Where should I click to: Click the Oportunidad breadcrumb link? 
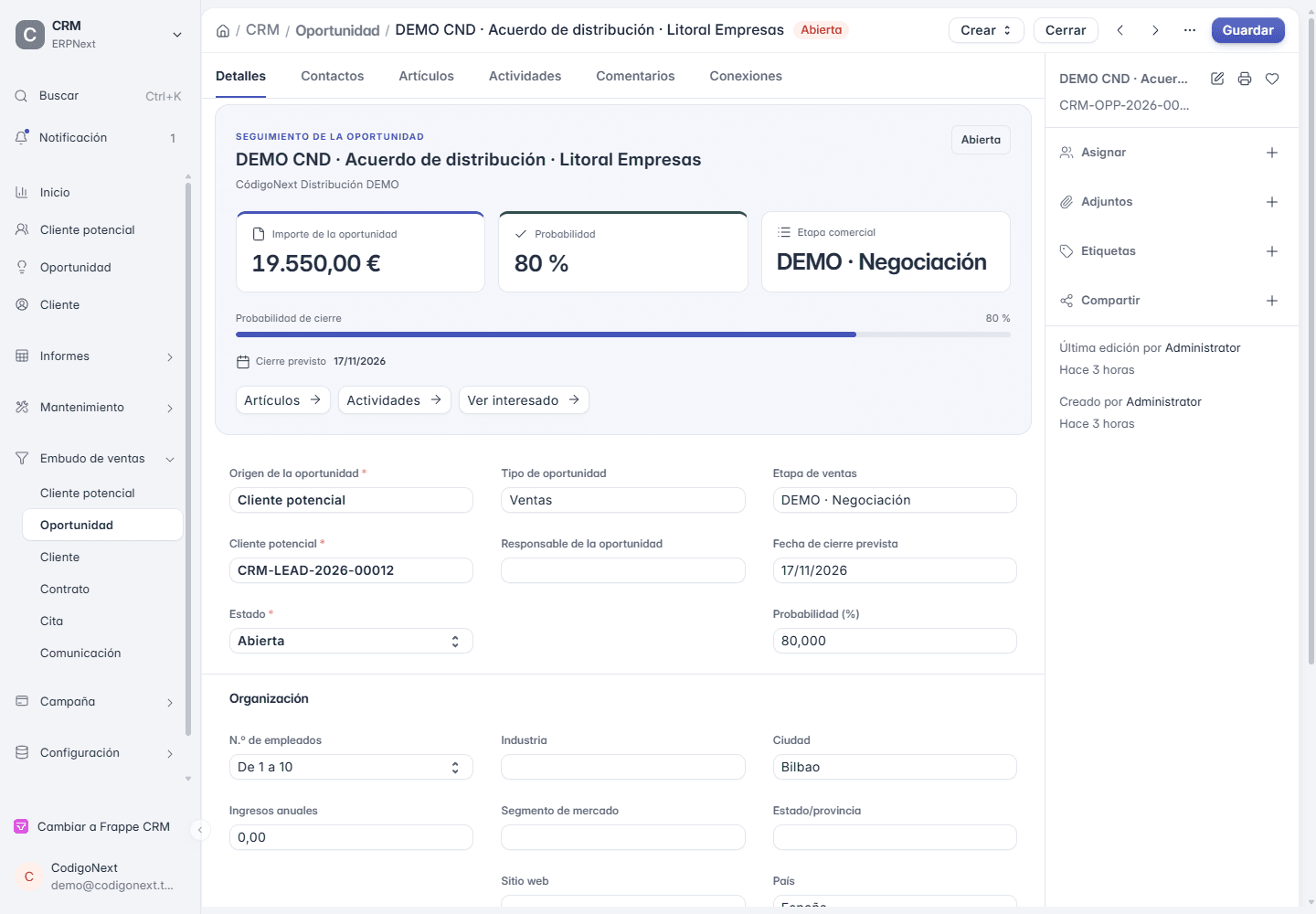coord(337,30)
